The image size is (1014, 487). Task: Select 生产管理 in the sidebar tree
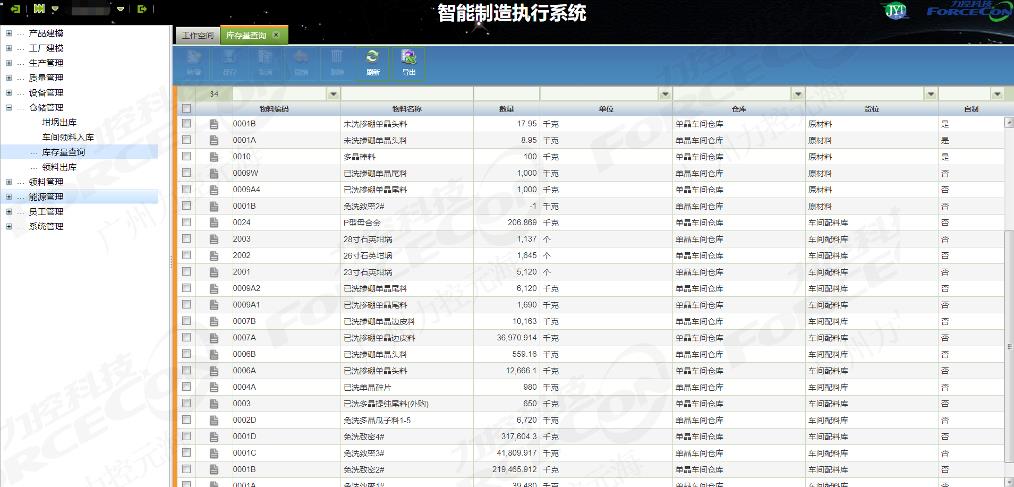click(x=46, y=63)
